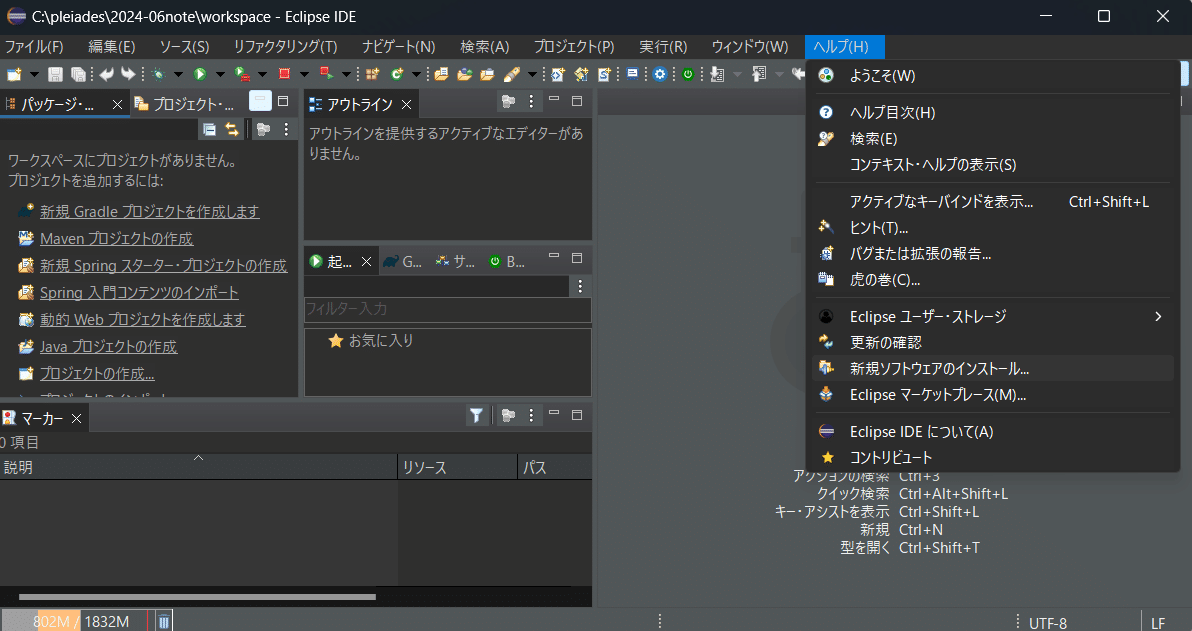Click the Save floppy-disk icon
Image resolution: width=1192 pixels, height=631 pixels.
pos(55,74)
